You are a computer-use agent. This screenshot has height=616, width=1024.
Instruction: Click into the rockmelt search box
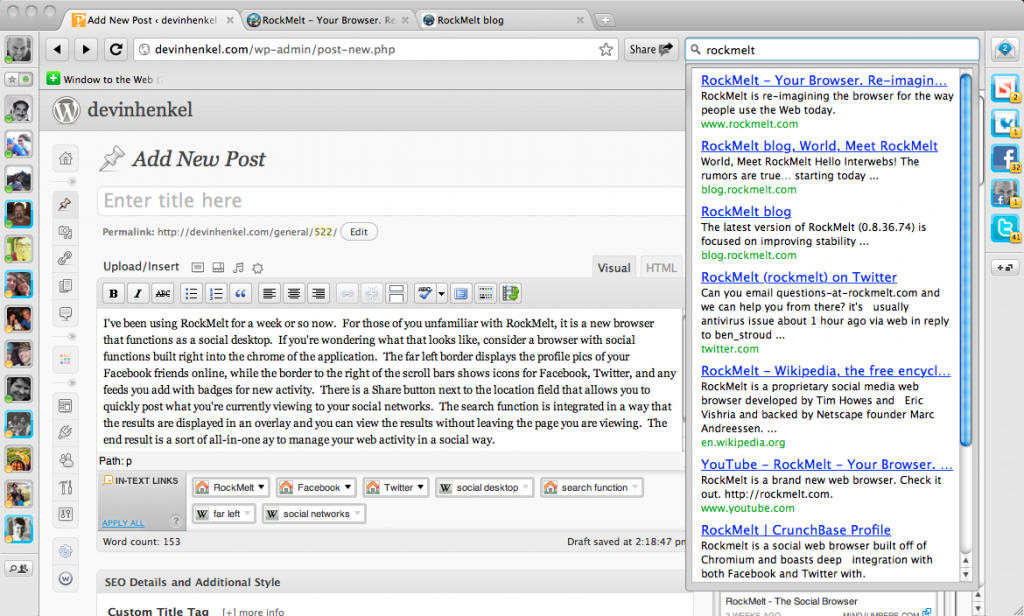832,50
